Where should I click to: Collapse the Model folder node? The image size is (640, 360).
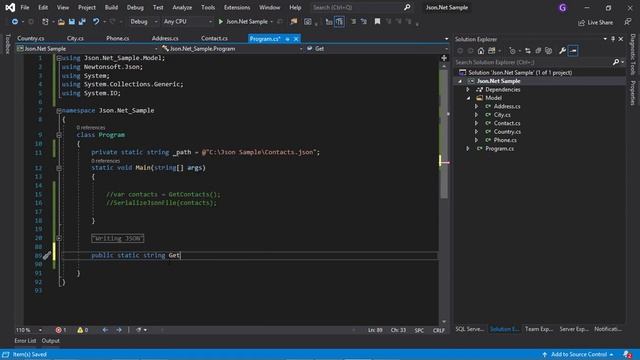click(468, 98)
